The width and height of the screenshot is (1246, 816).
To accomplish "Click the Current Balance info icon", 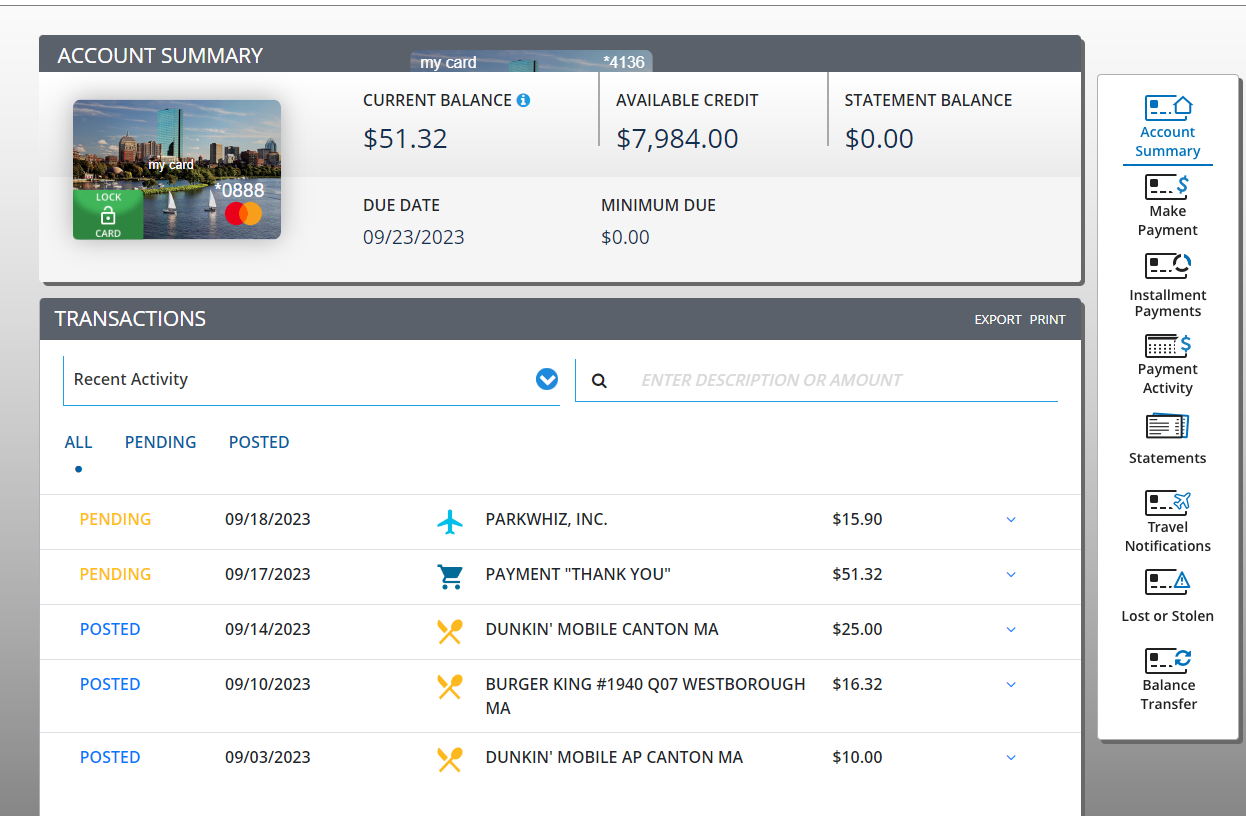I will point(523,100).
